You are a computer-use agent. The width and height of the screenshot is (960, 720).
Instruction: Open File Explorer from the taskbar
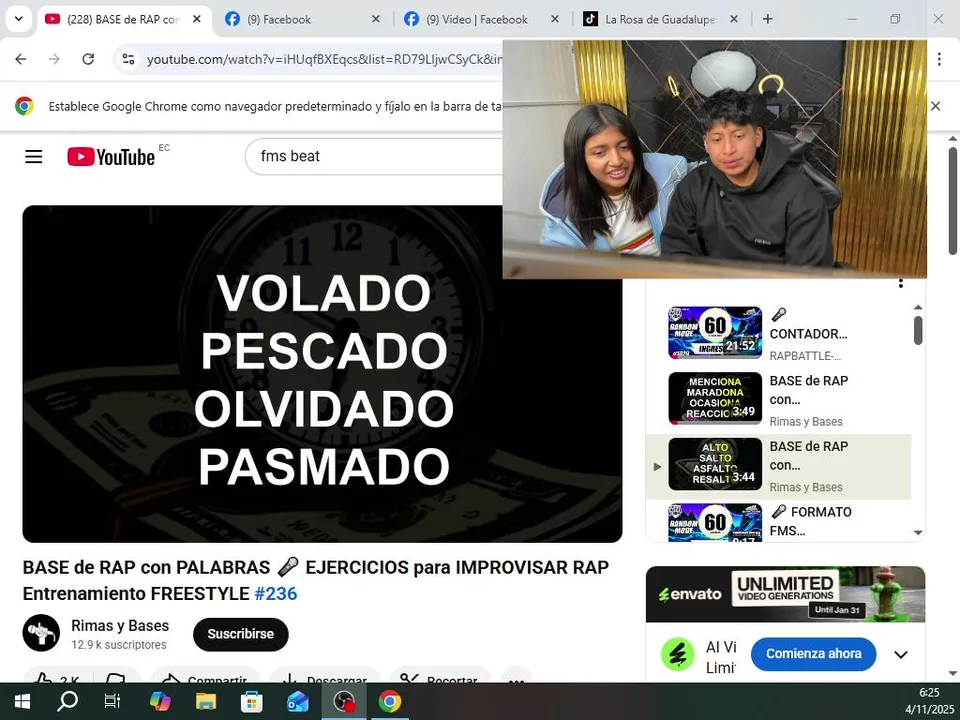click(x=206, y=701)
